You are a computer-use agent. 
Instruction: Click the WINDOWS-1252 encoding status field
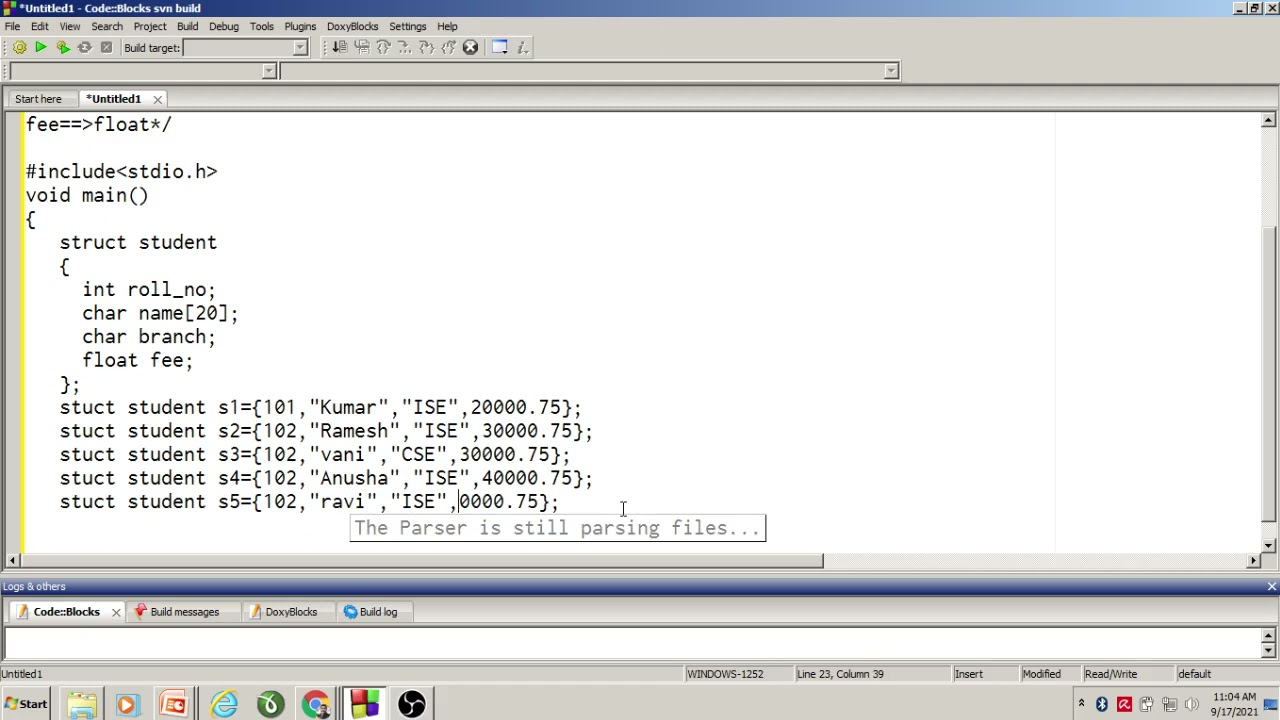click(x=737, y=674)
